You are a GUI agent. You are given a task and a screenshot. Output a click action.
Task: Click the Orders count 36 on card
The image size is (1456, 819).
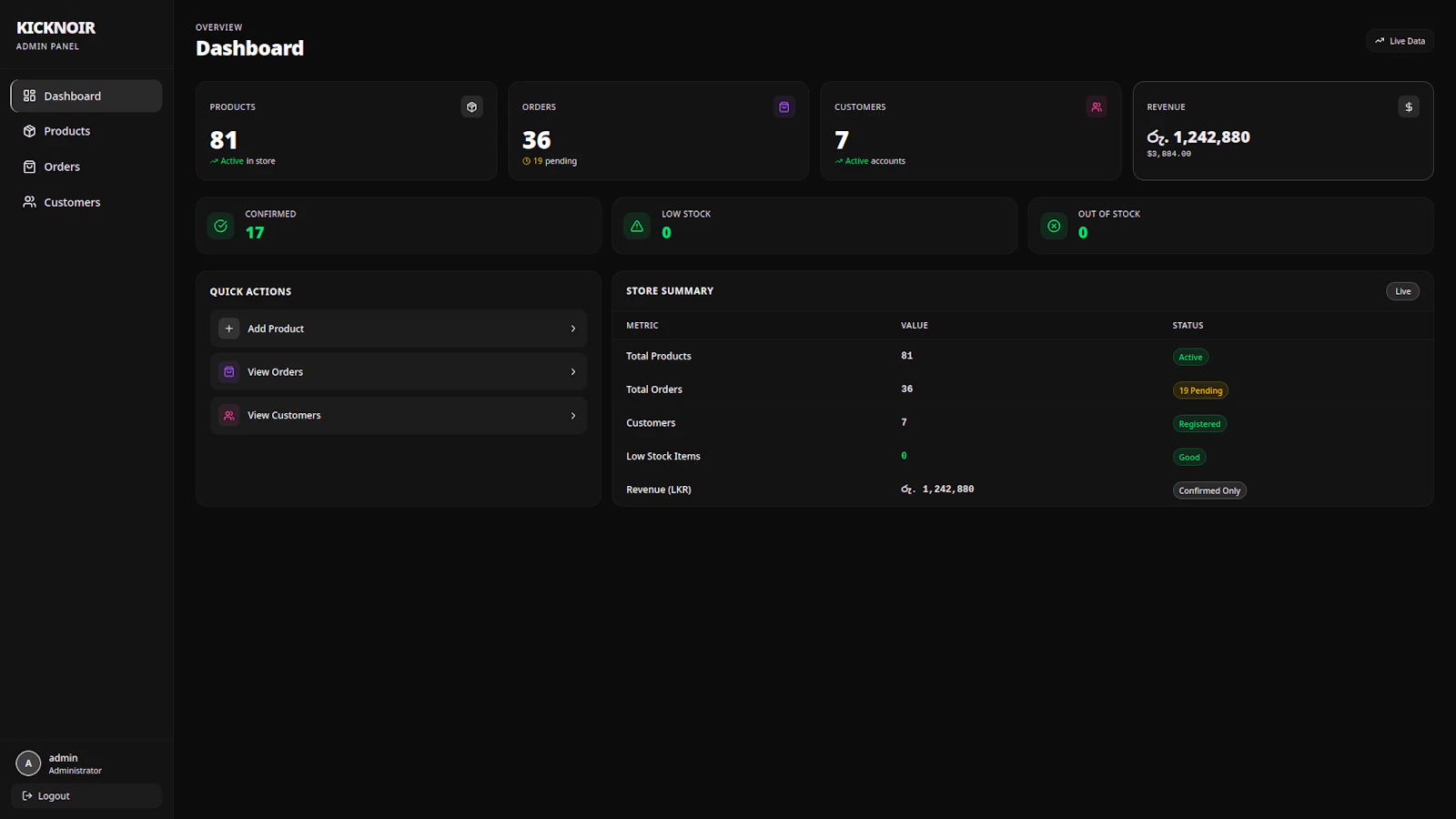click(x=537, y=140)
